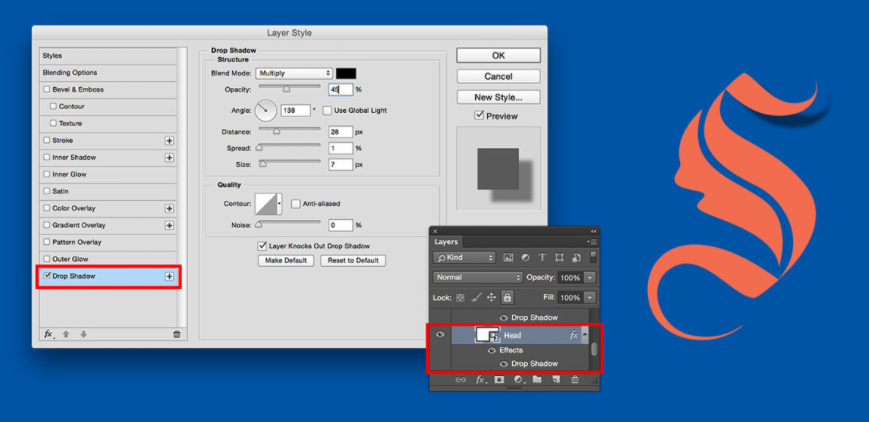Open the Contour picker arrow
869x422 pixels.
(279, 204)
